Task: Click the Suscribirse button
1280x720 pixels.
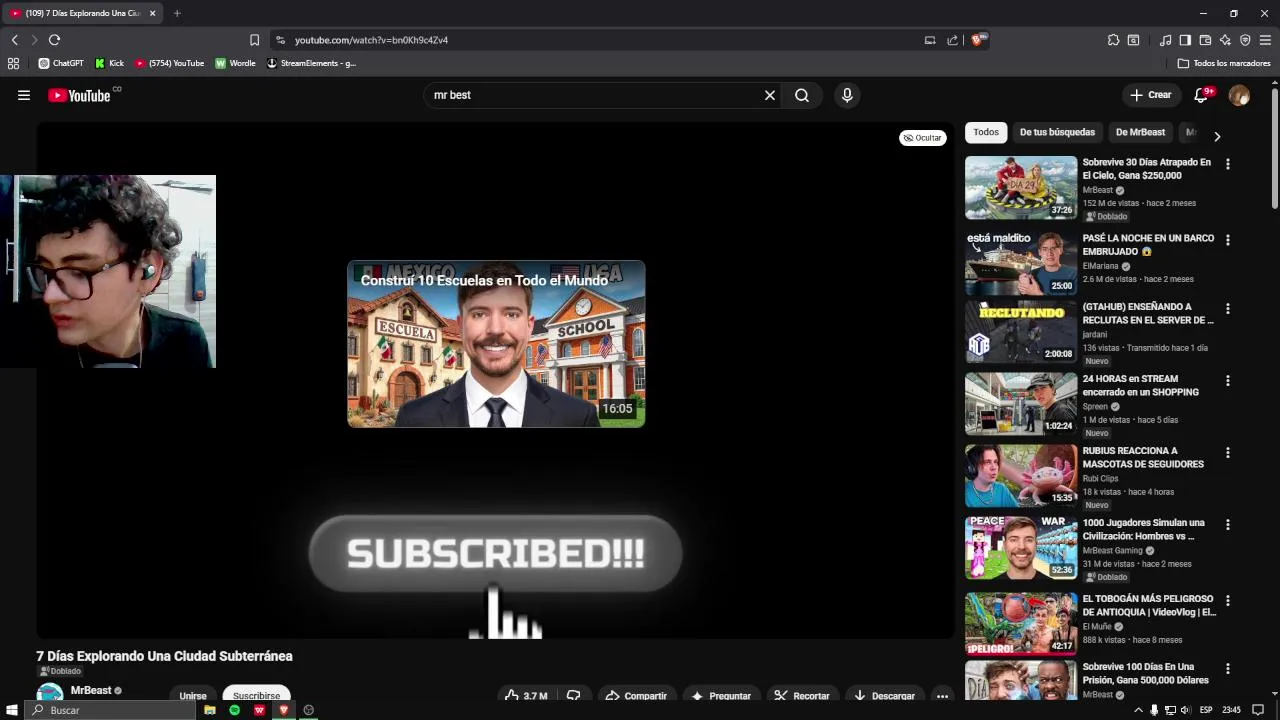Action: pos(256,696)
